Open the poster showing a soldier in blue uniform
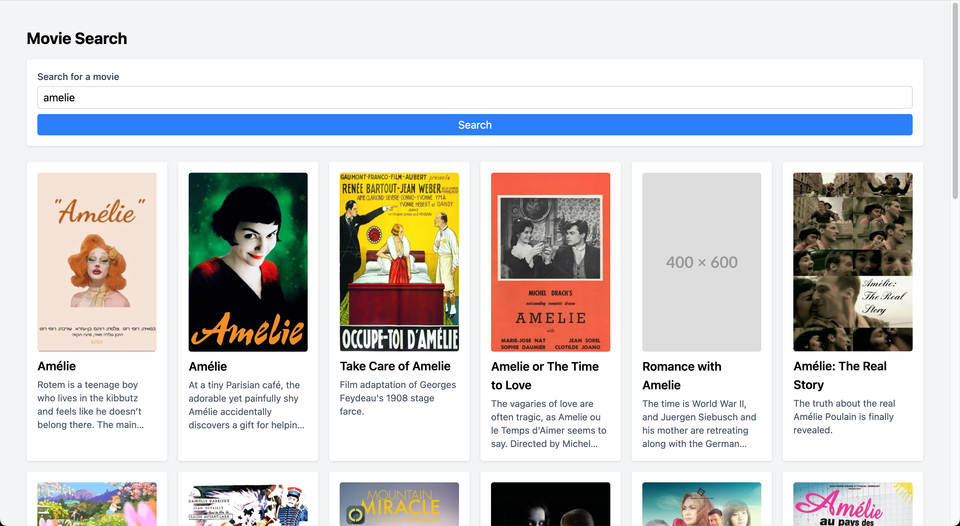This screenshot has height=526, width=960. click(x=248, y=504)
